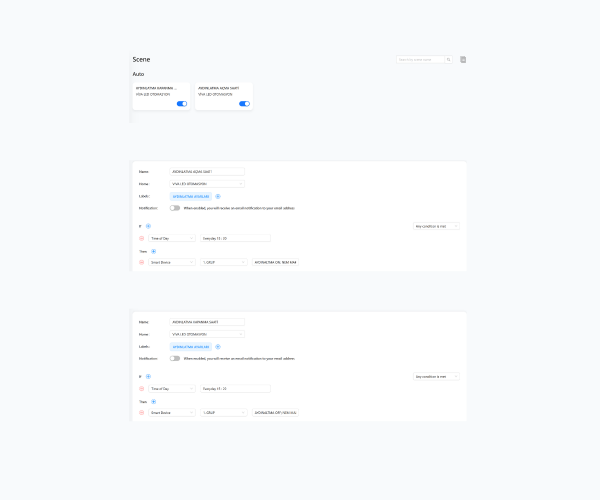This screenshot has width=600, height=500.
Task: Select the label tag in AÇMA SAATİ form
Action: tap(191, 196)
